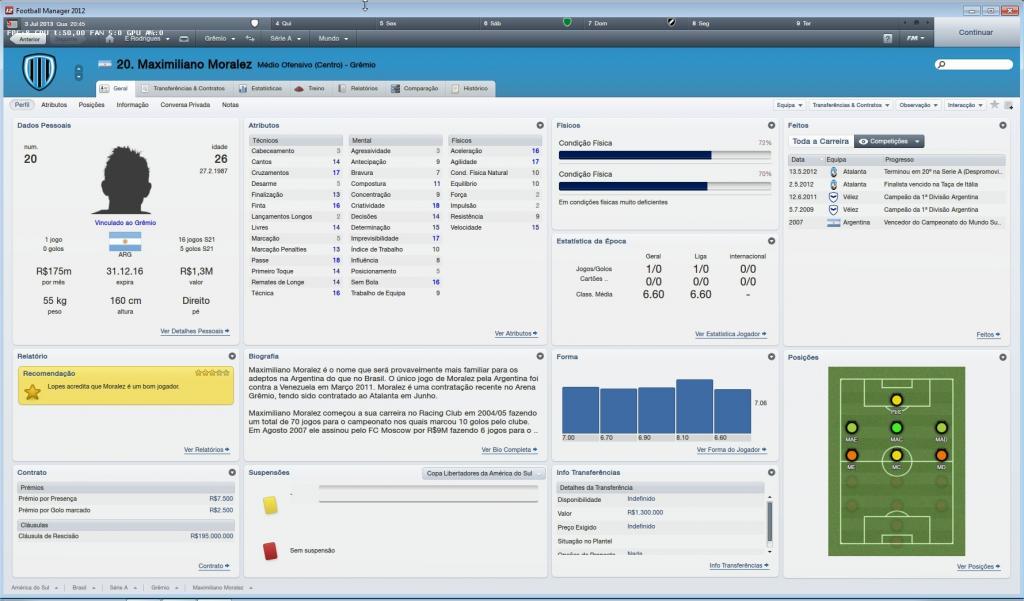
Task: Open the FM menu dropdown
Action: click(x=915, y=39)
